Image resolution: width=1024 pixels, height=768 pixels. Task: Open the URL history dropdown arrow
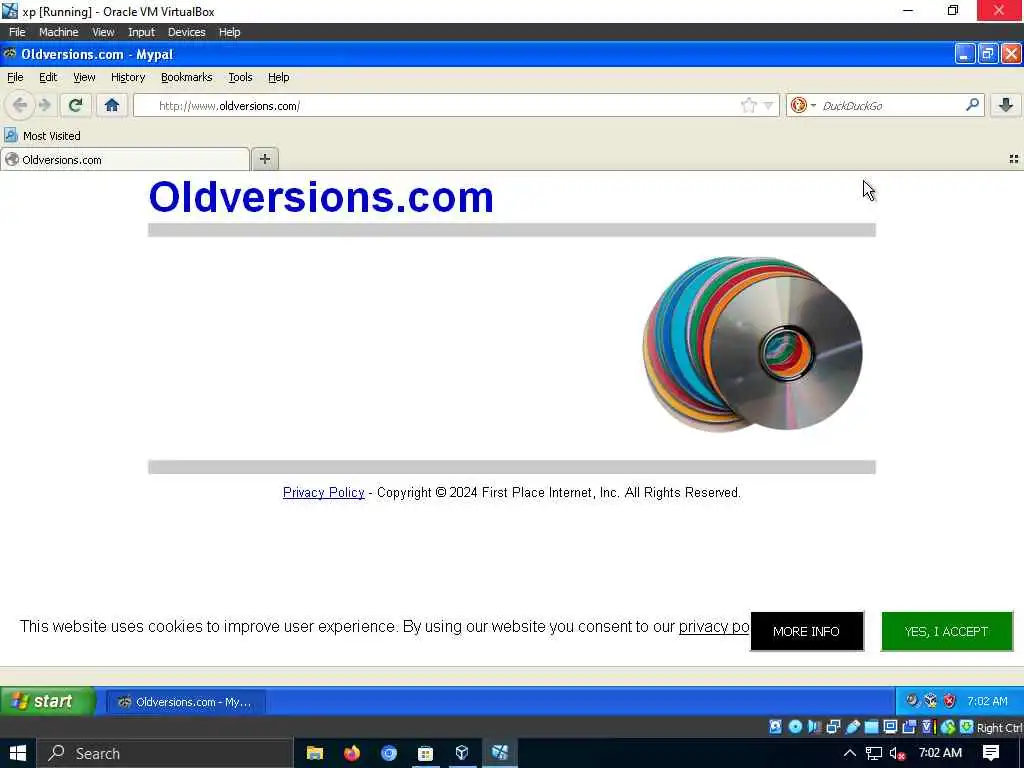pyautogui.click(x=769, y=106)
